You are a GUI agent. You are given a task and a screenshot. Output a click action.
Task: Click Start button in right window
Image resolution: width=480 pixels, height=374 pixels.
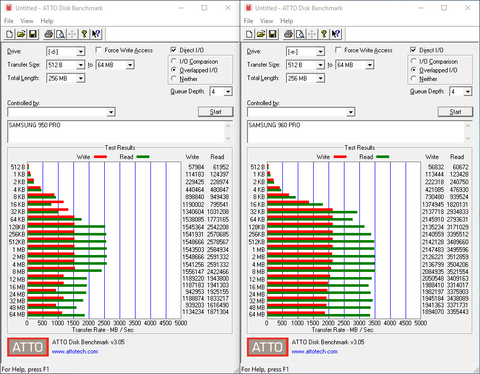tap(455, 112)
